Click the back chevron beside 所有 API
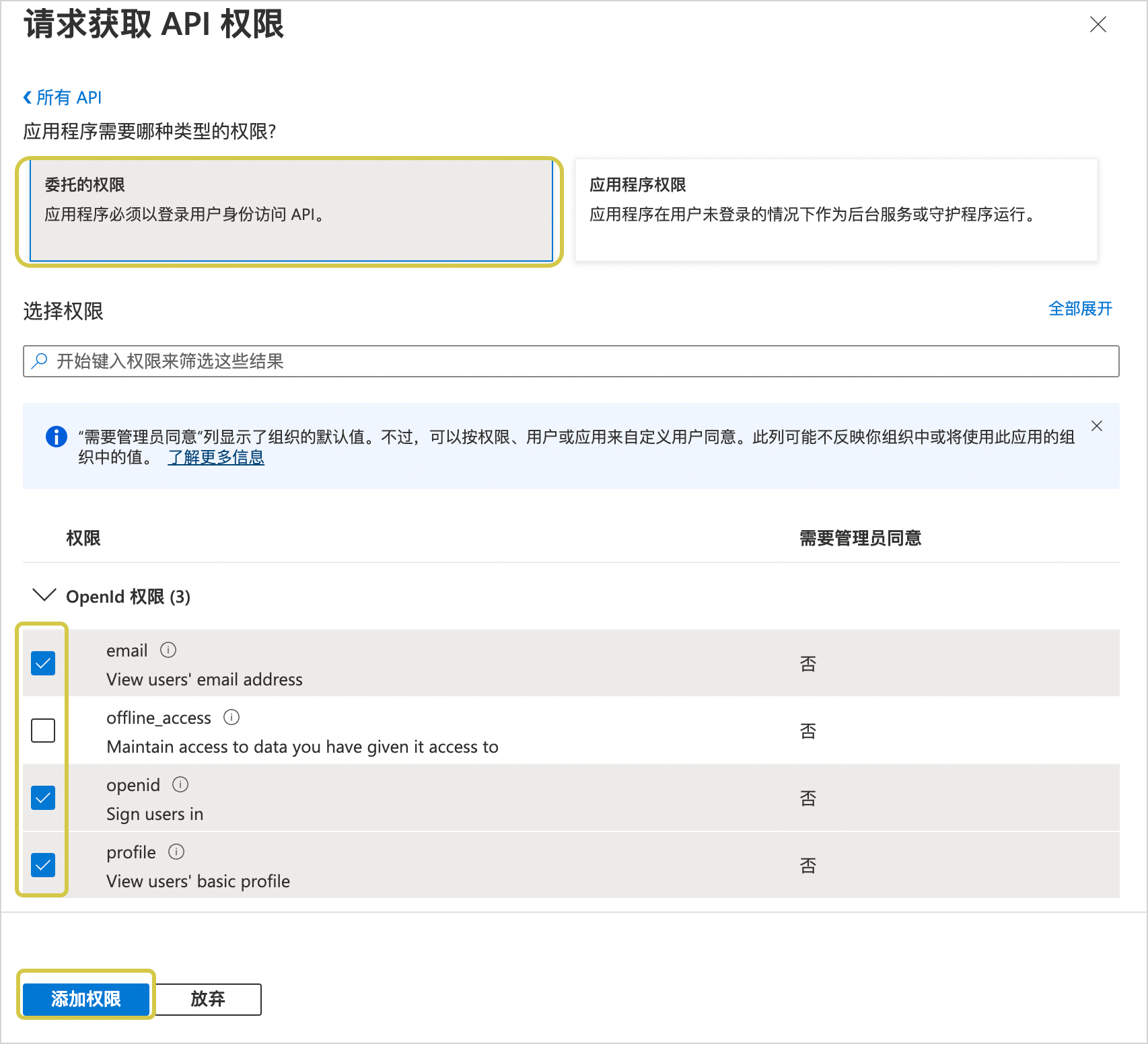Image resolution: width=1148 pixels, height=1044 pixels. (x=28, y=98)
